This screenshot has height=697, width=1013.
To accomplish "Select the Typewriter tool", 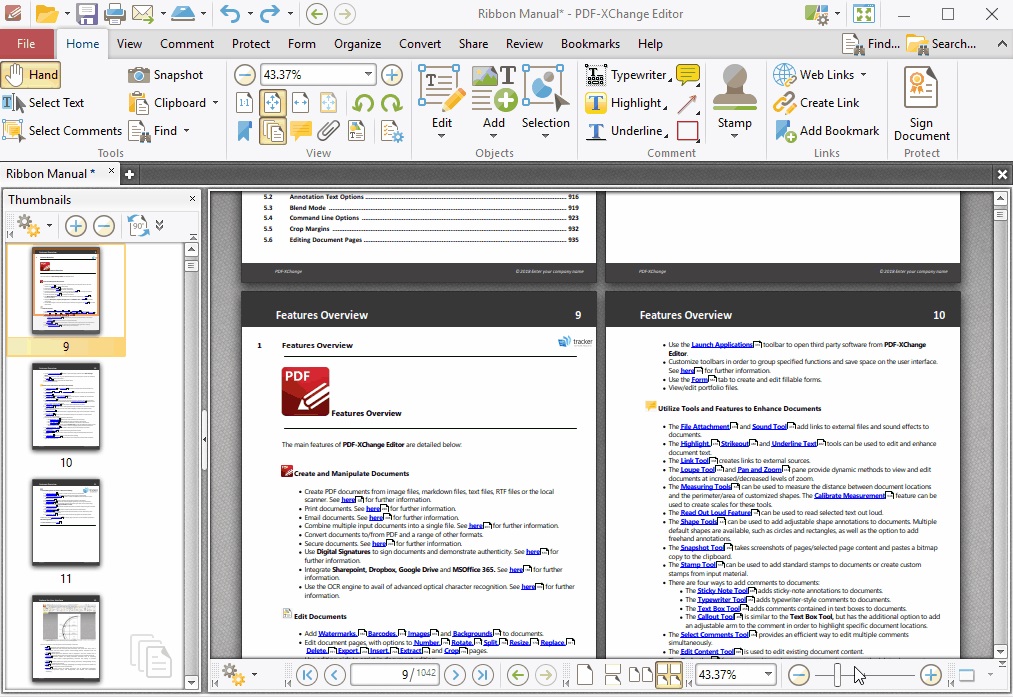I will (627, 75).
